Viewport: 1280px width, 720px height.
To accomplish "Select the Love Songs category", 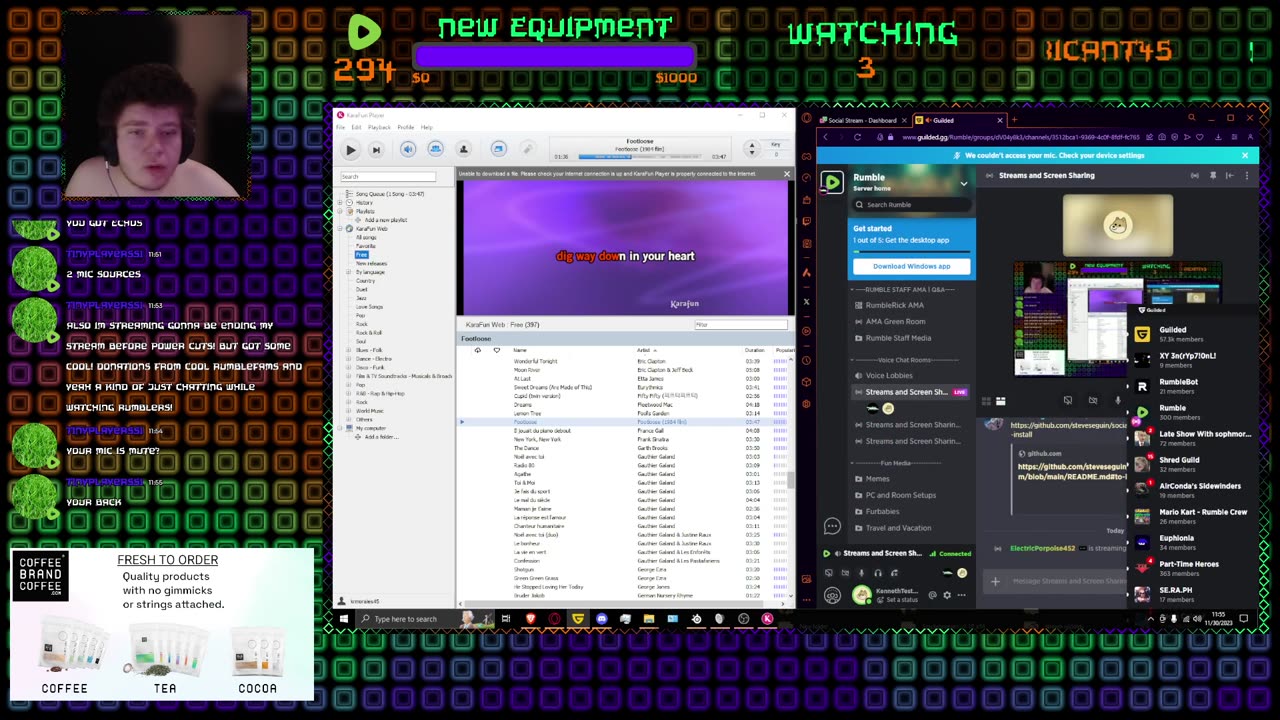I will (x=369, y=307).
